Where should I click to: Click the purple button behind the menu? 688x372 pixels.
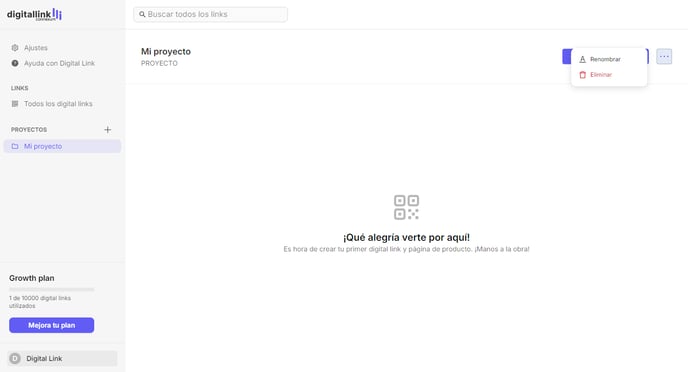[x=567, y=57]
